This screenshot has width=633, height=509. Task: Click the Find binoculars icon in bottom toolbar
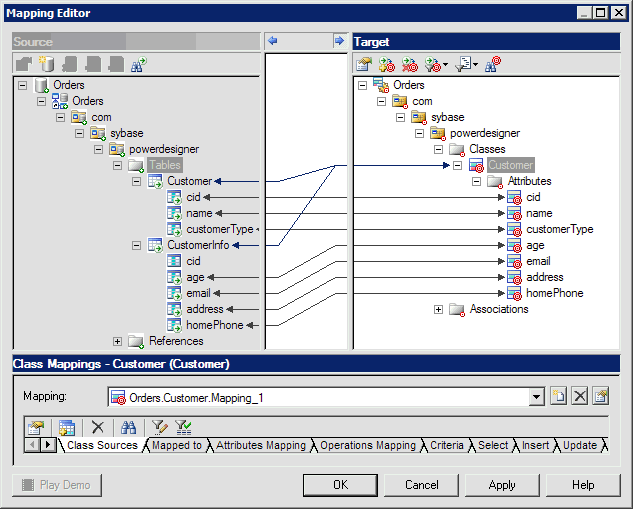click(128, 427)
